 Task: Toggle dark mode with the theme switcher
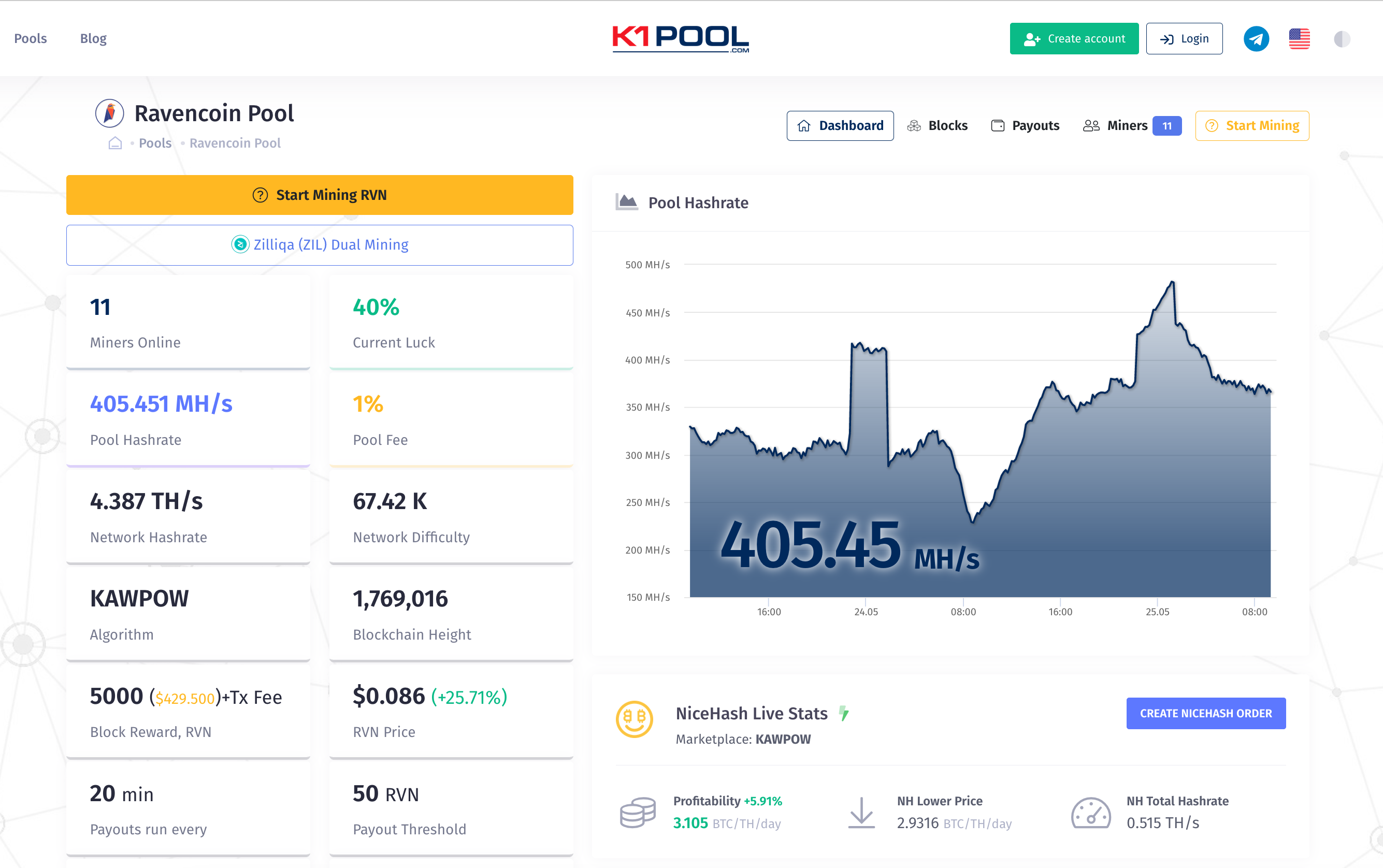tap(1341, 38)
